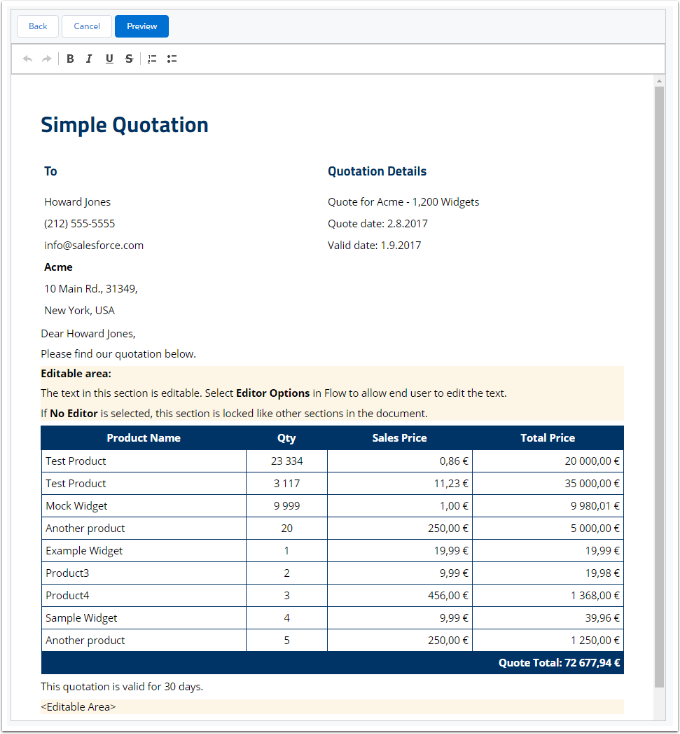The image size is (680, 734).
Task: Toggle Strikethrough formatting
Action: [x=129, y=59]
